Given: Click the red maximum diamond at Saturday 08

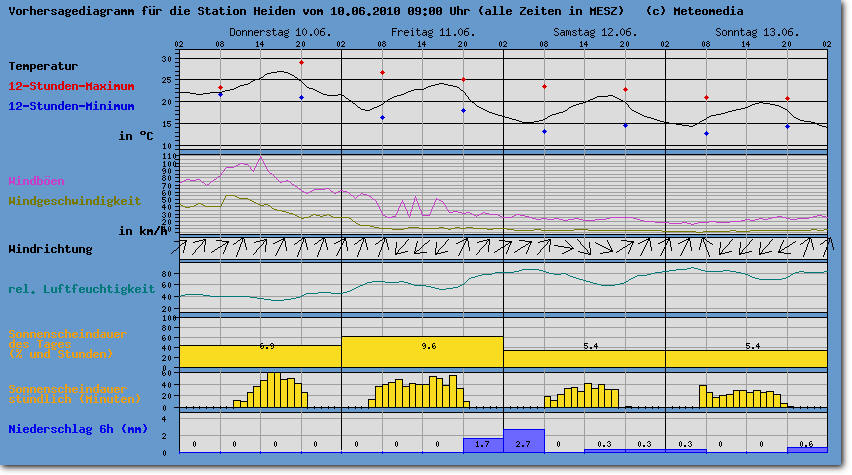Looking at the screenshot, I should tap(544, 87).
